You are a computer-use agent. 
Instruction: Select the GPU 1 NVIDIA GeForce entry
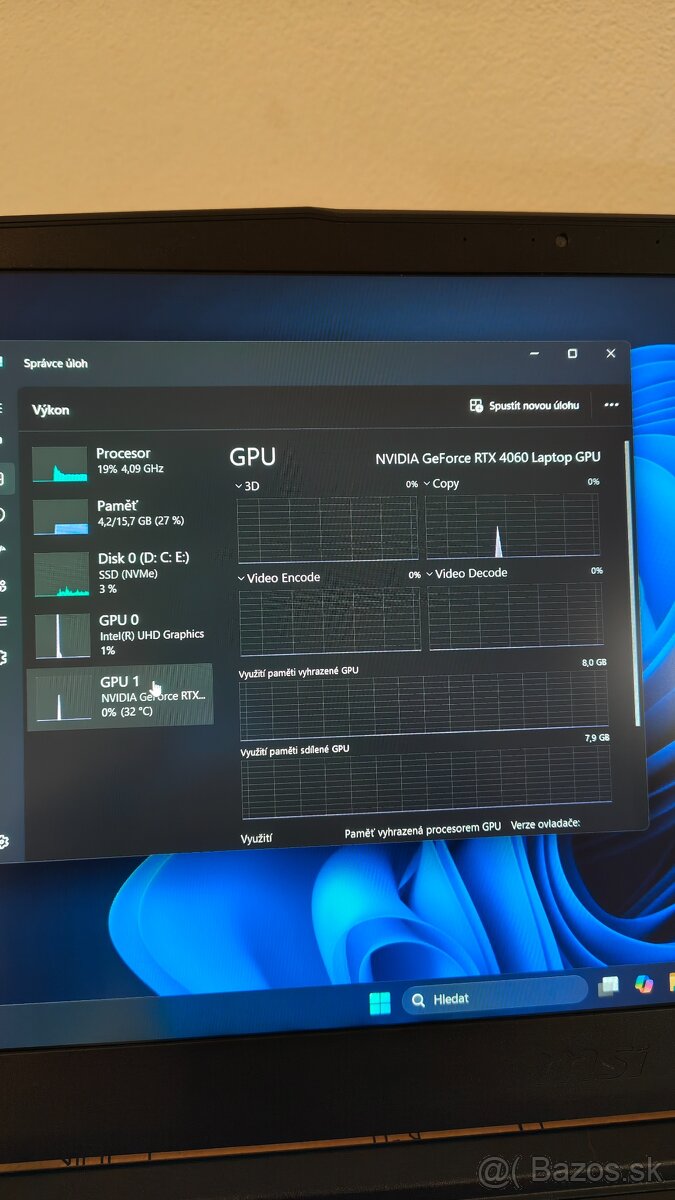click(x=120, y=696)
